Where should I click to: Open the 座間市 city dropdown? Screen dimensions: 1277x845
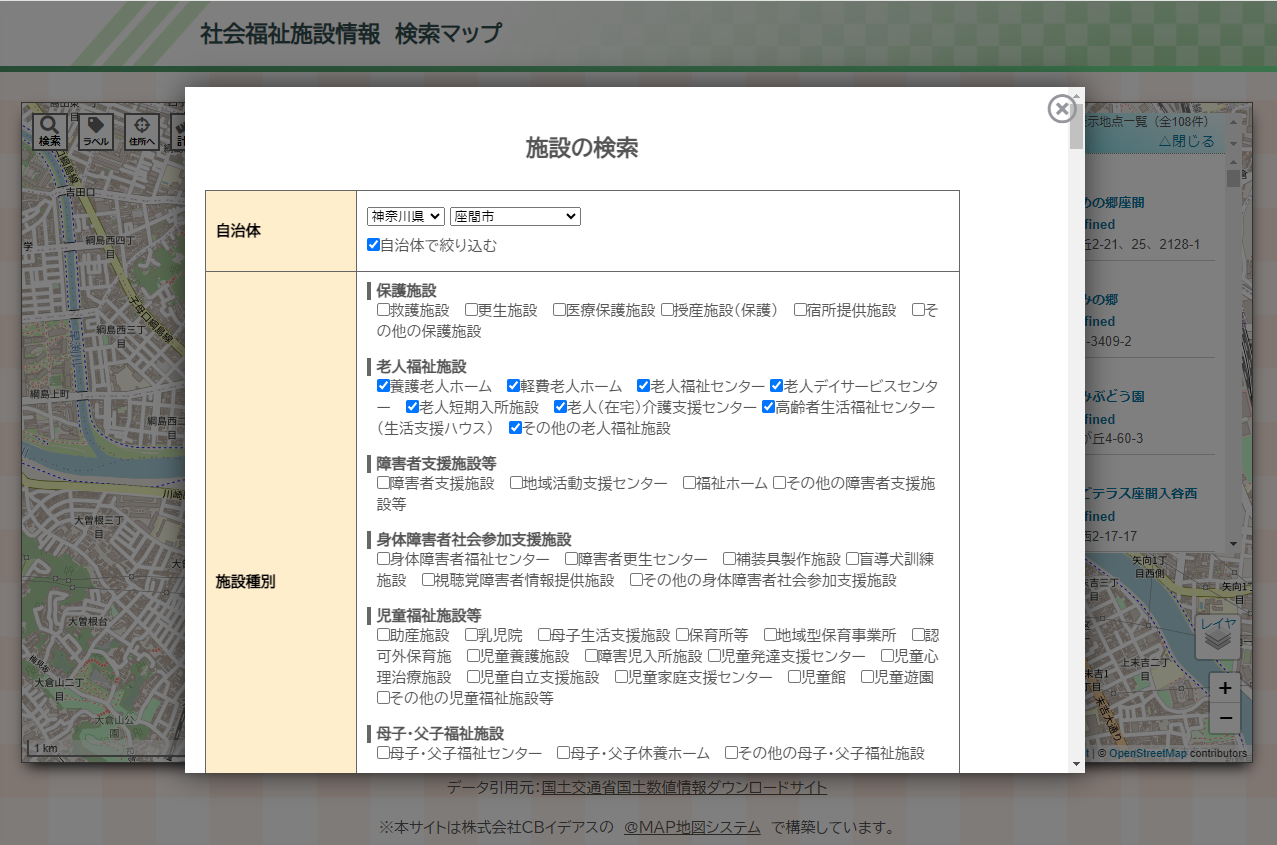[x=515, y=216]
